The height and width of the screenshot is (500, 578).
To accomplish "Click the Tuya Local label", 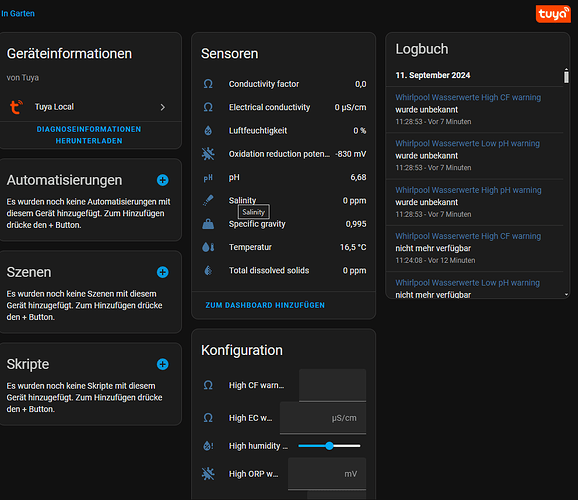I will pos(54,107).
